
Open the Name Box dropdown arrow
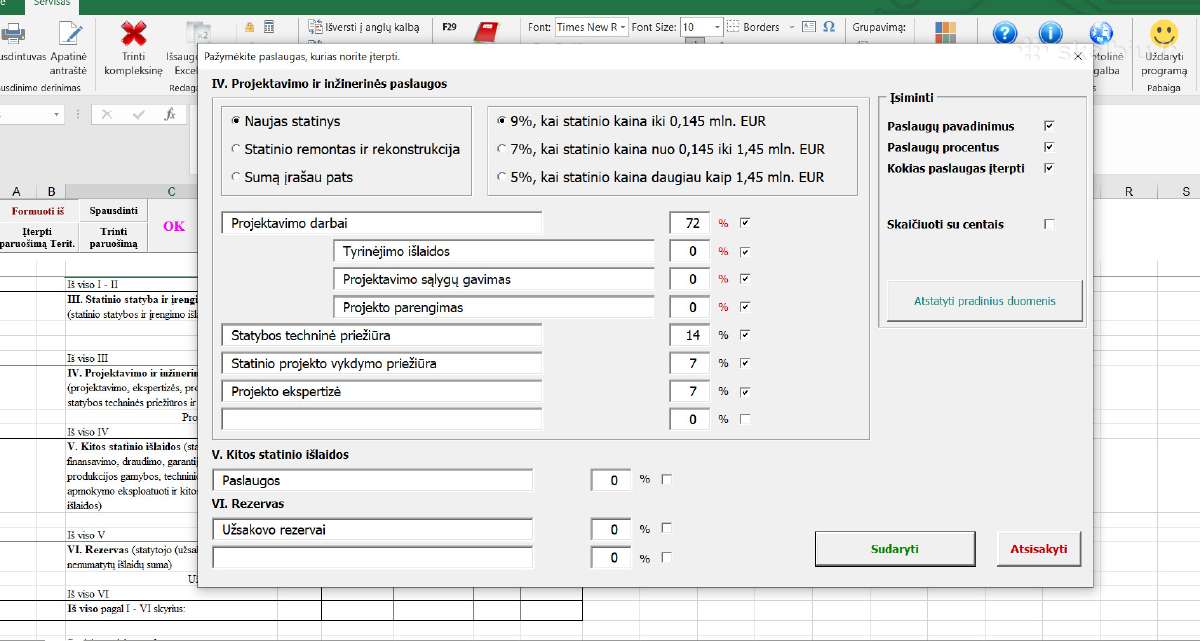point(56,115)
